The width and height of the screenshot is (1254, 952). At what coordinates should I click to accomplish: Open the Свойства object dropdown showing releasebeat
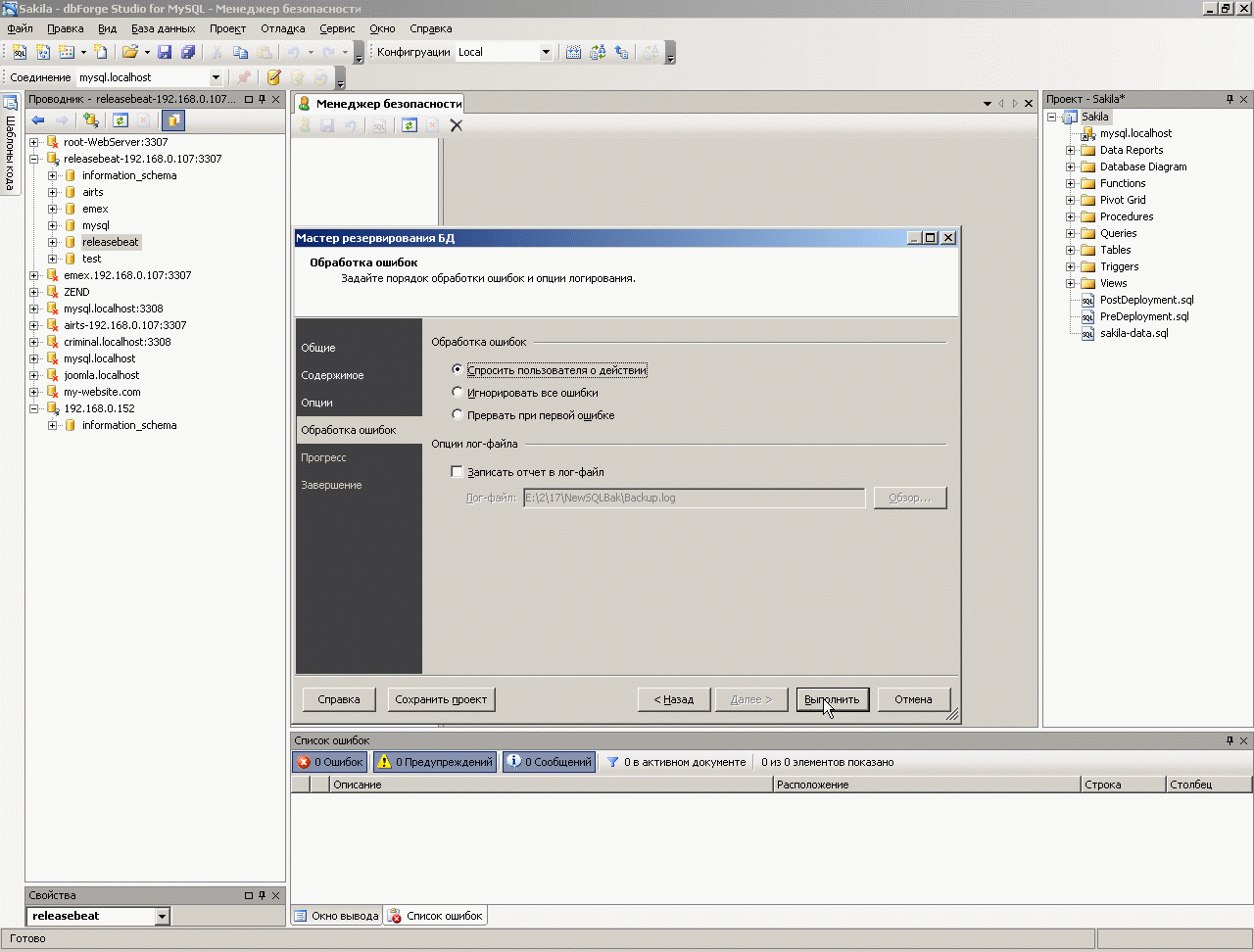tap(163, 916)
